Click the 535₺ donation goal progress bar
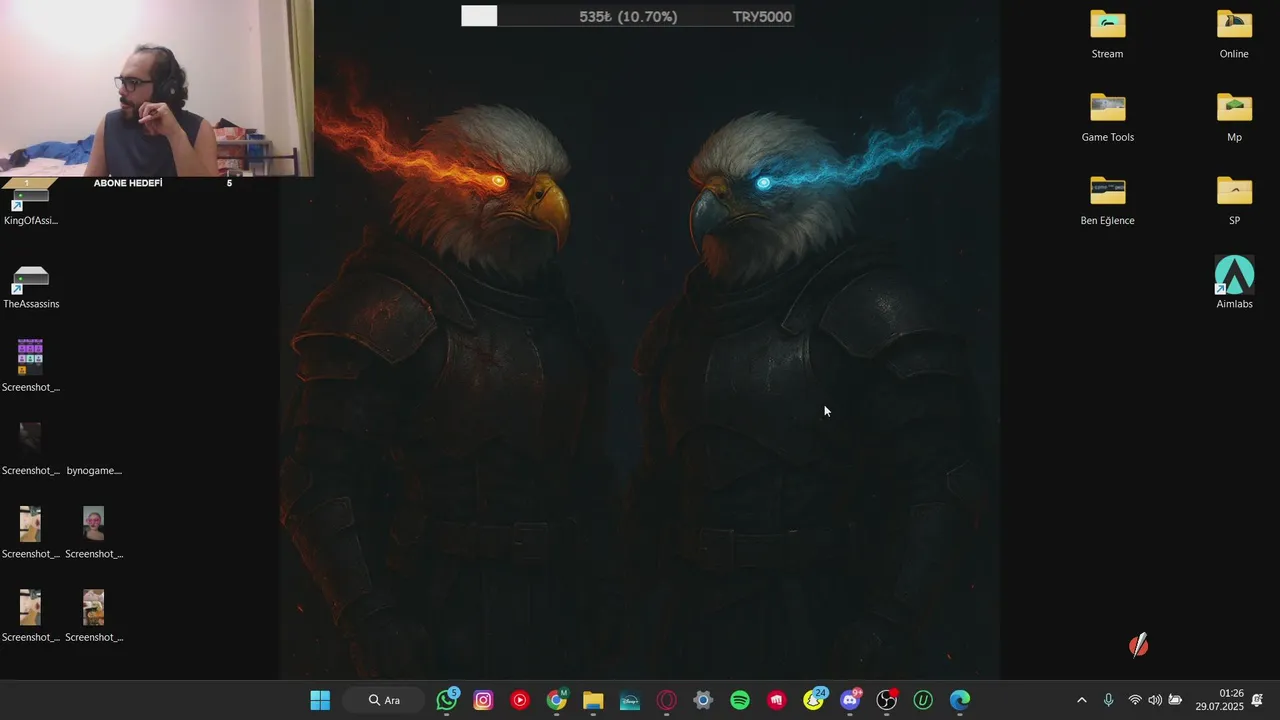Image resolution: width=1280 pixels, height=720 pixels. coord(627,16)
